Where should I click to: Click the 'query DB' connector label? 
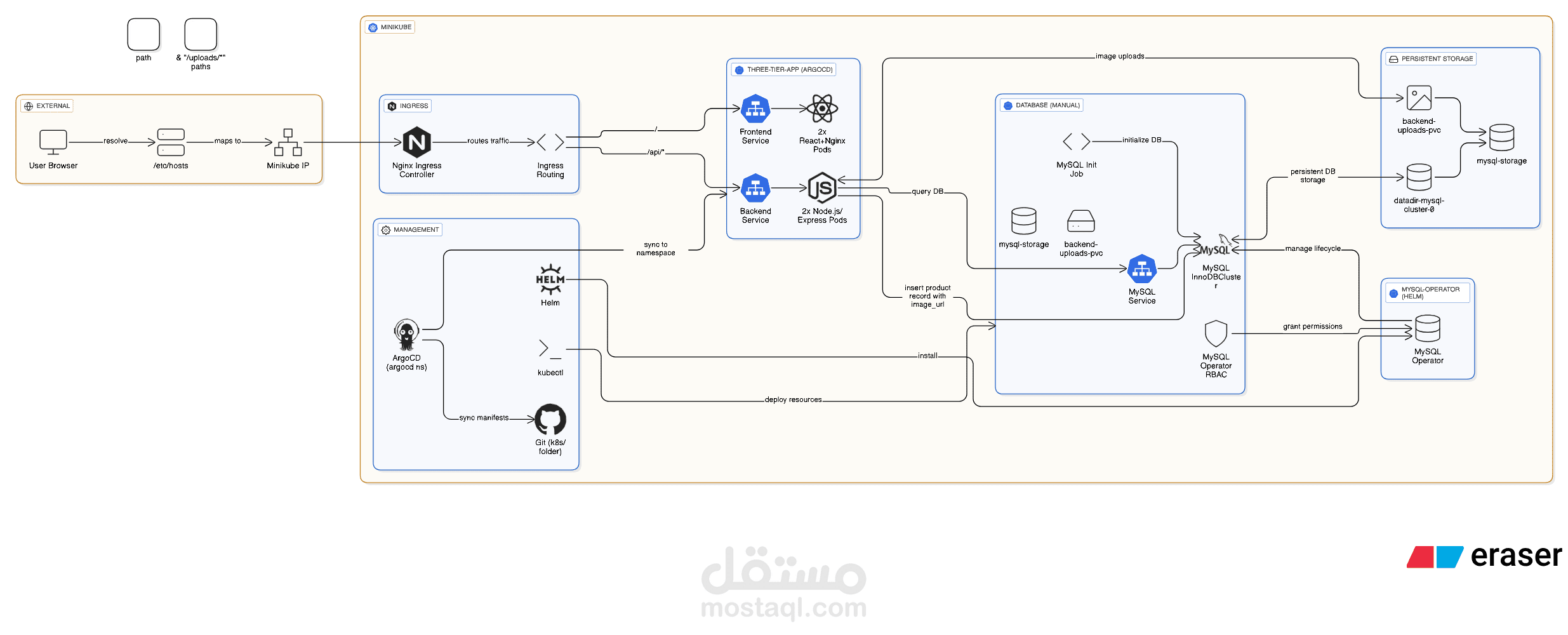click(x=927, y=192)
